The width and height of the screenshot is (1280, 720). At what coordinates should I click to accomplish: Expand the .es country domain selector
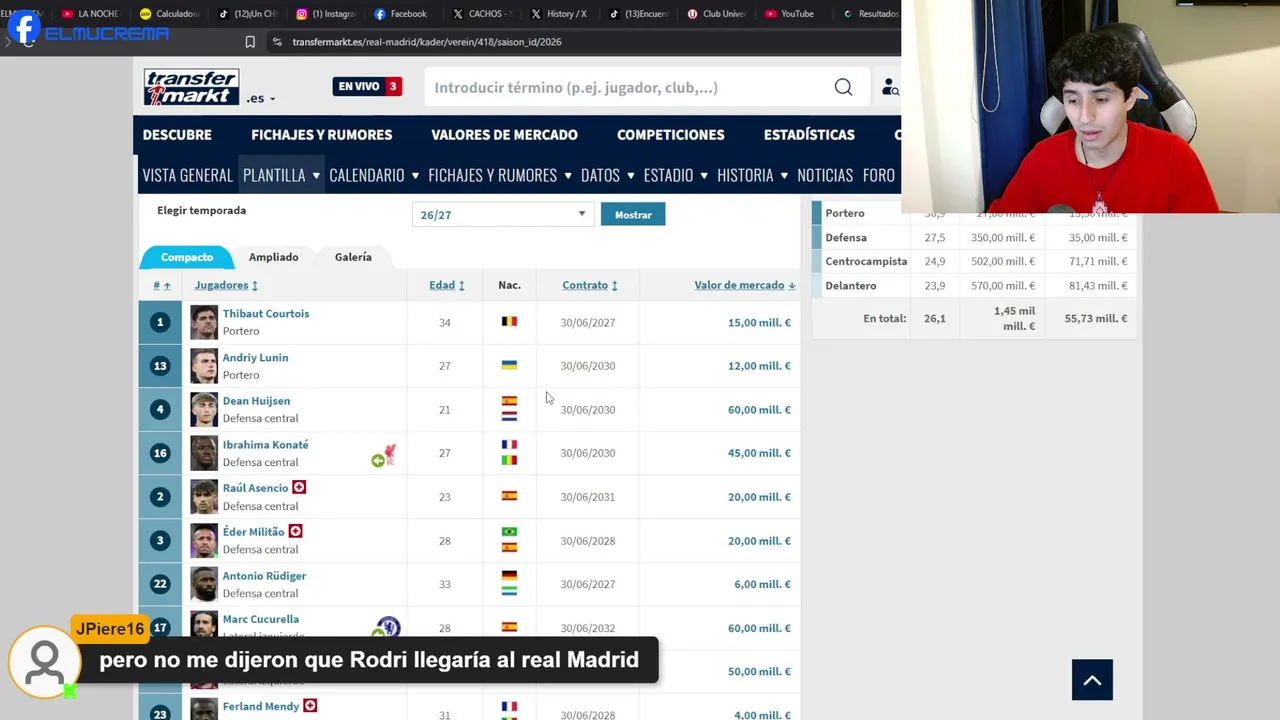tap(260, 98)
